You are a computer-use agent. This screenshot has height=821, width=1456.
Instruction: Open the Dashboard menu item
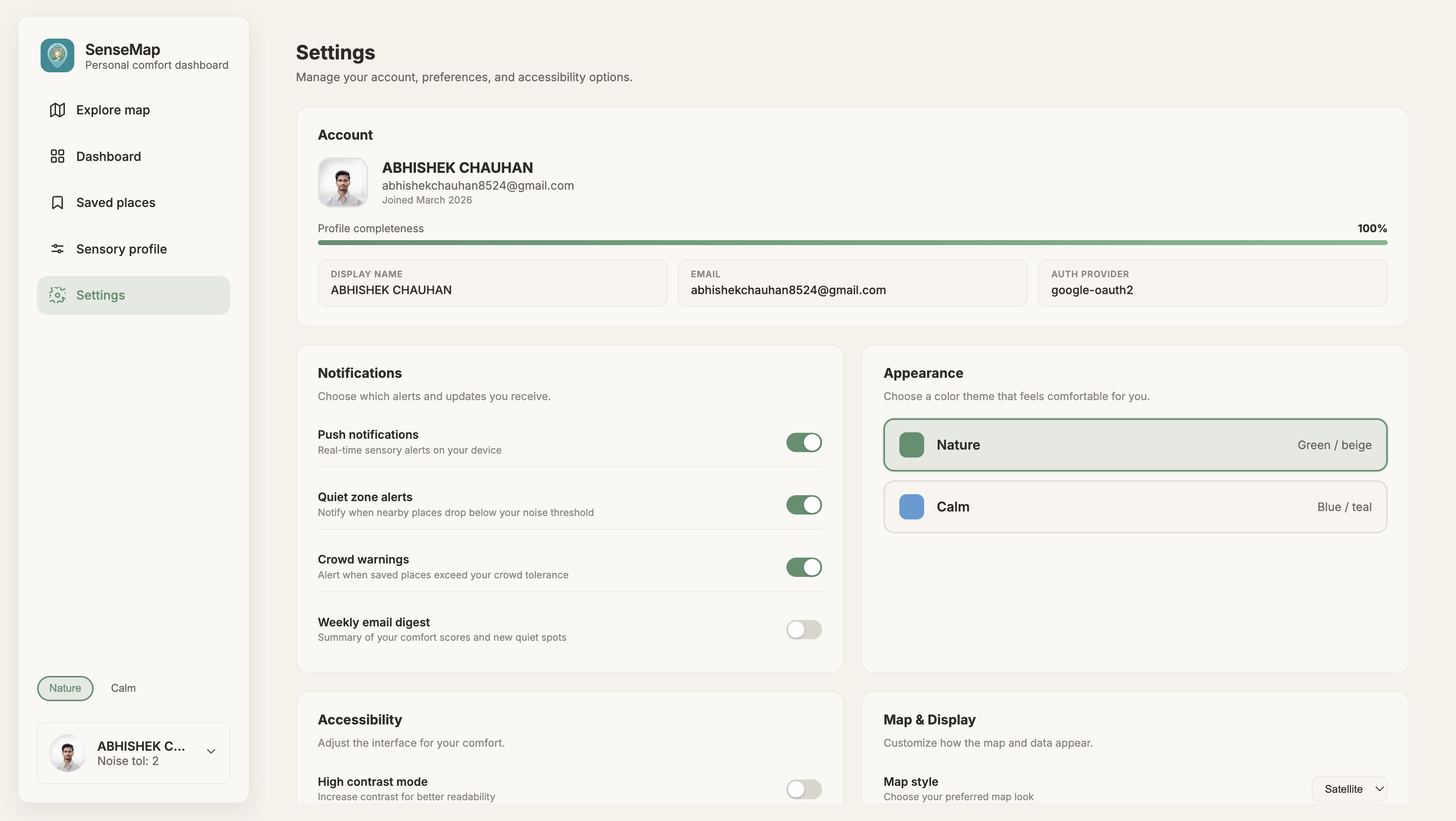pos(108,156)
